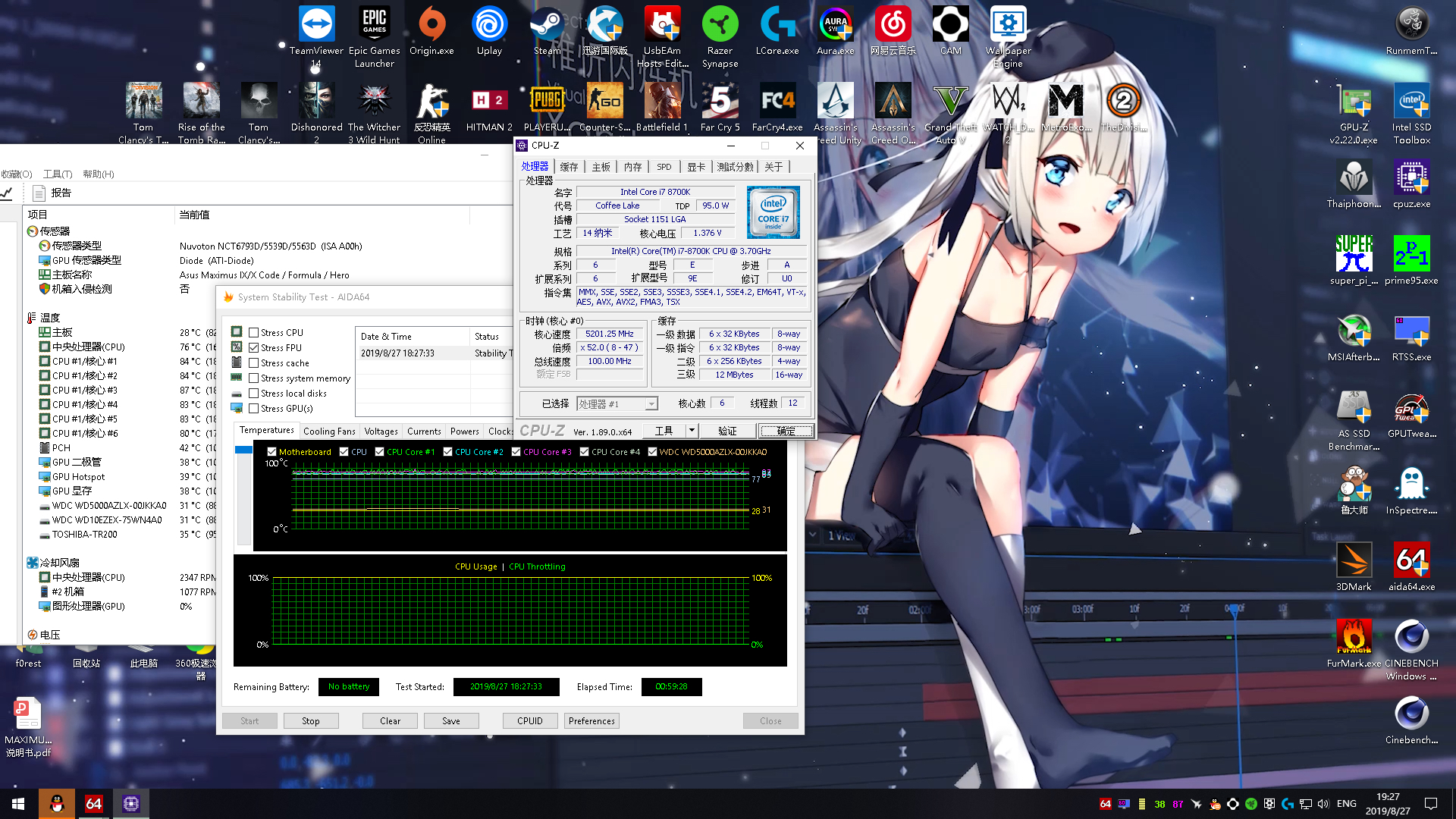Open volume speaker tray icon
Viewport: 1456px width, 819px height.
click(x=1323, y=803)
